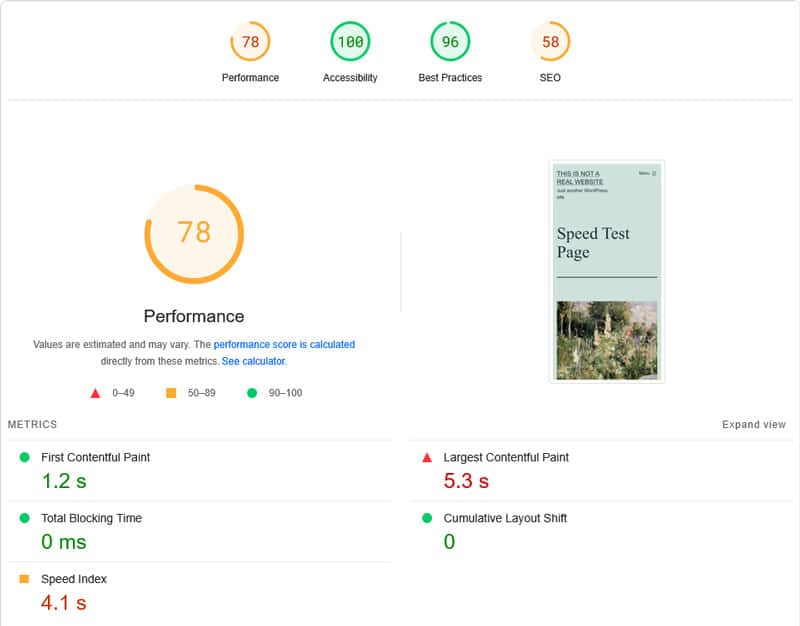Click the large 78 performance circle
The height and width of the screenshot is (626, 800).
coord(194,234)
